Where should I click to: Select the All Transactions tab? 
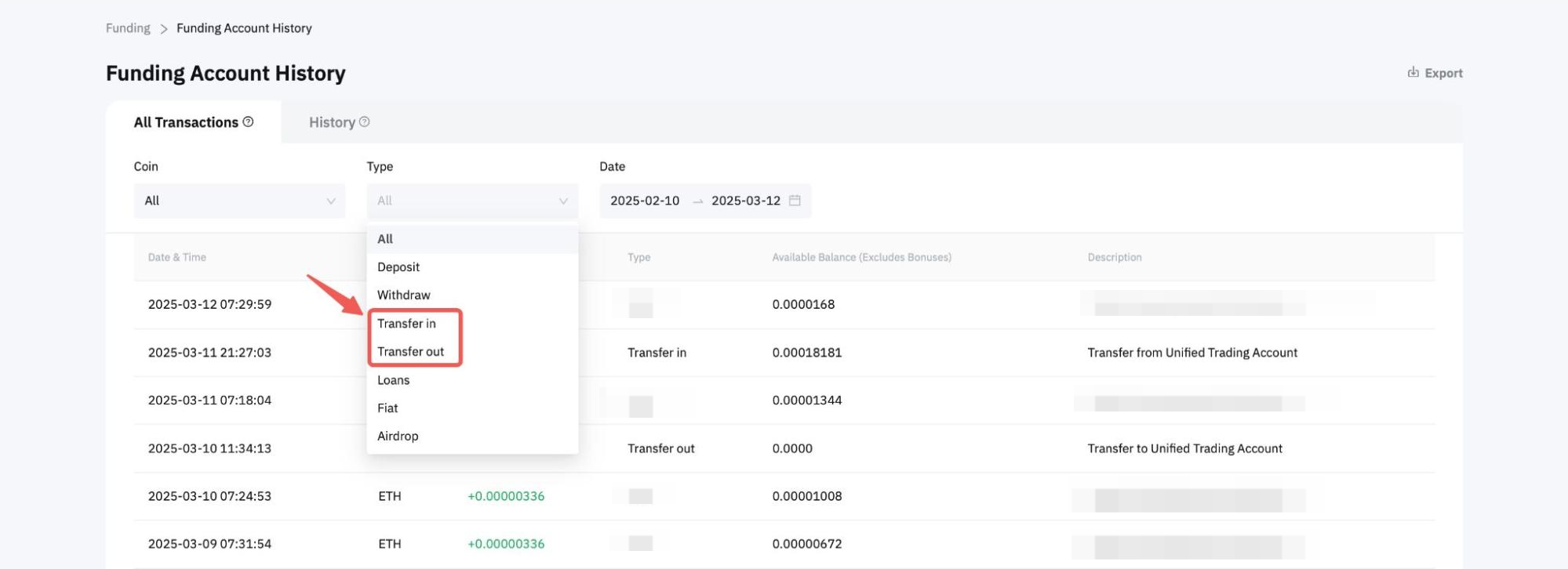click(186, 122)
